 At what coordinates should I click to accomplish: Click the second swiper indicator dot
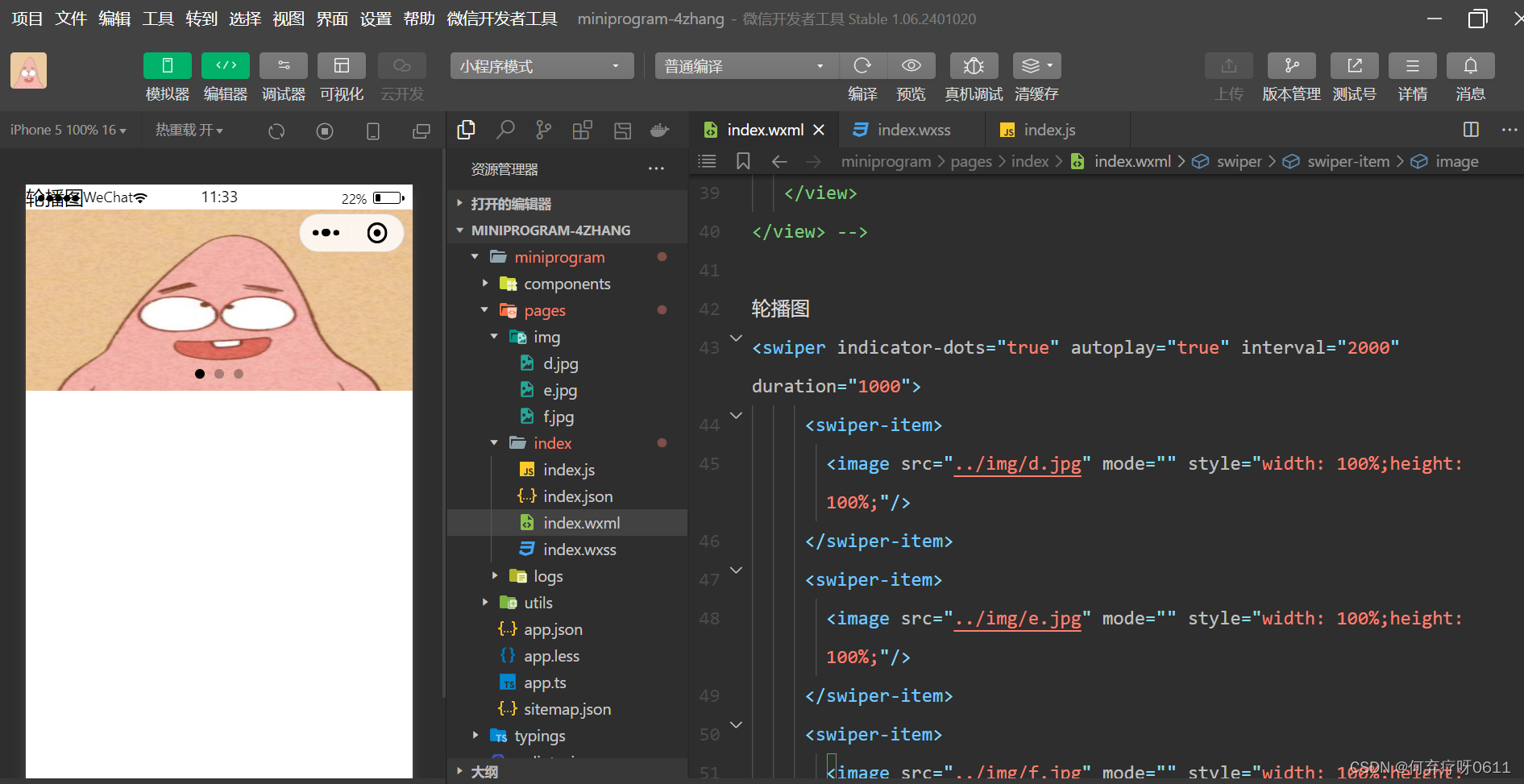(219, 374)
